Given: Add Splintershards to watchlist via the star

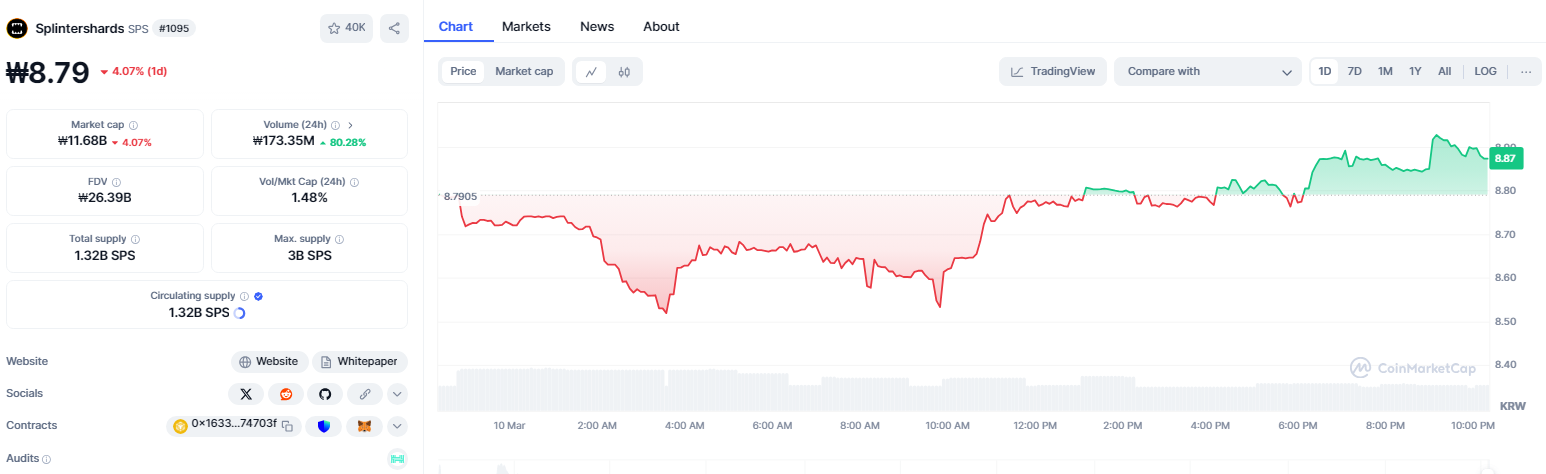Looking at the screenshot, I should point(346,28).
